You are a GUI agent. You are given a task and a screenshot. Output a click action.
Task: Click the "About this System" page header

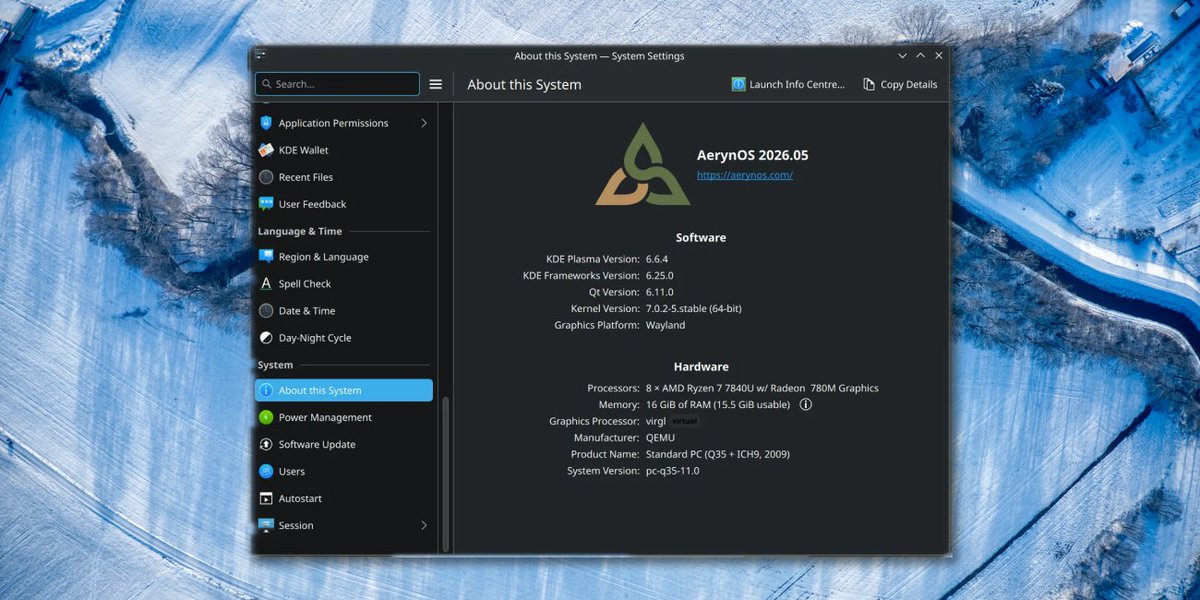pyautogui.click(x=524, y=85)
